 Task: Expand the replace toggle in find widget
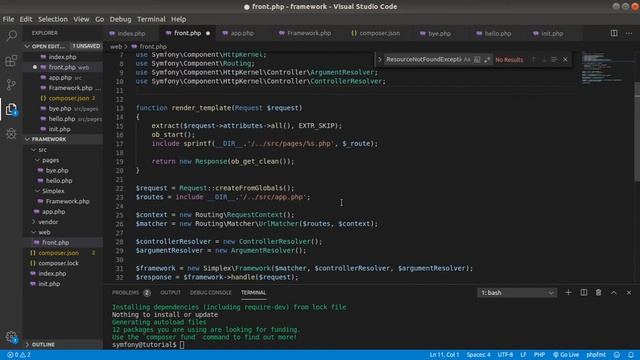click(x=380, y=60)
